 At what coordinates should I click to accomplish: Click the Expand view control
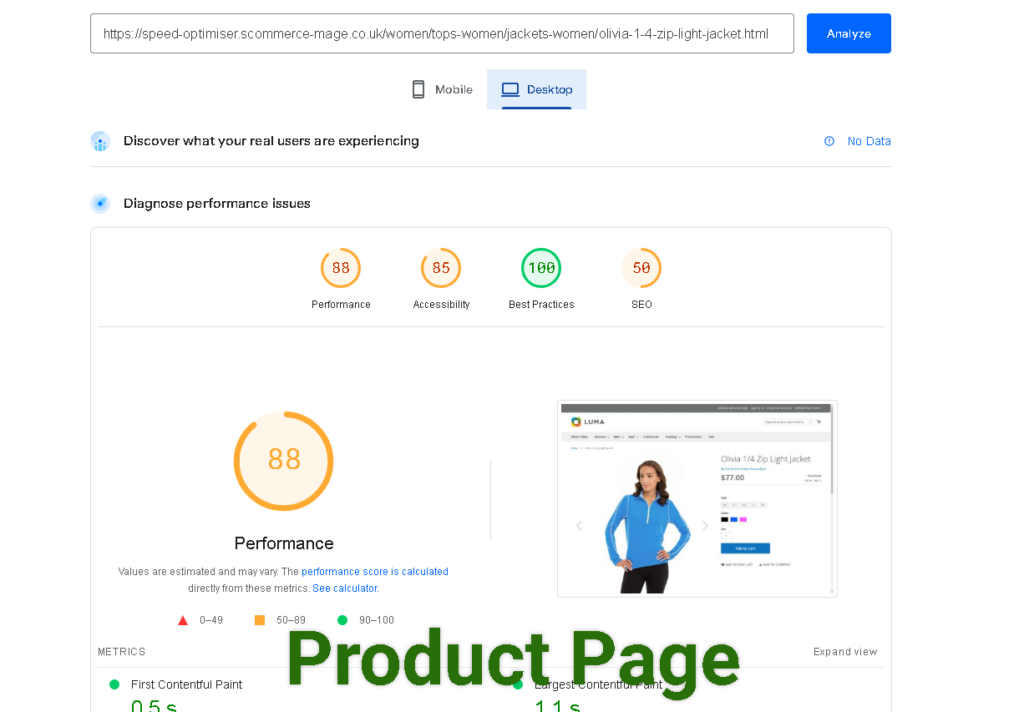coord(845,651)
